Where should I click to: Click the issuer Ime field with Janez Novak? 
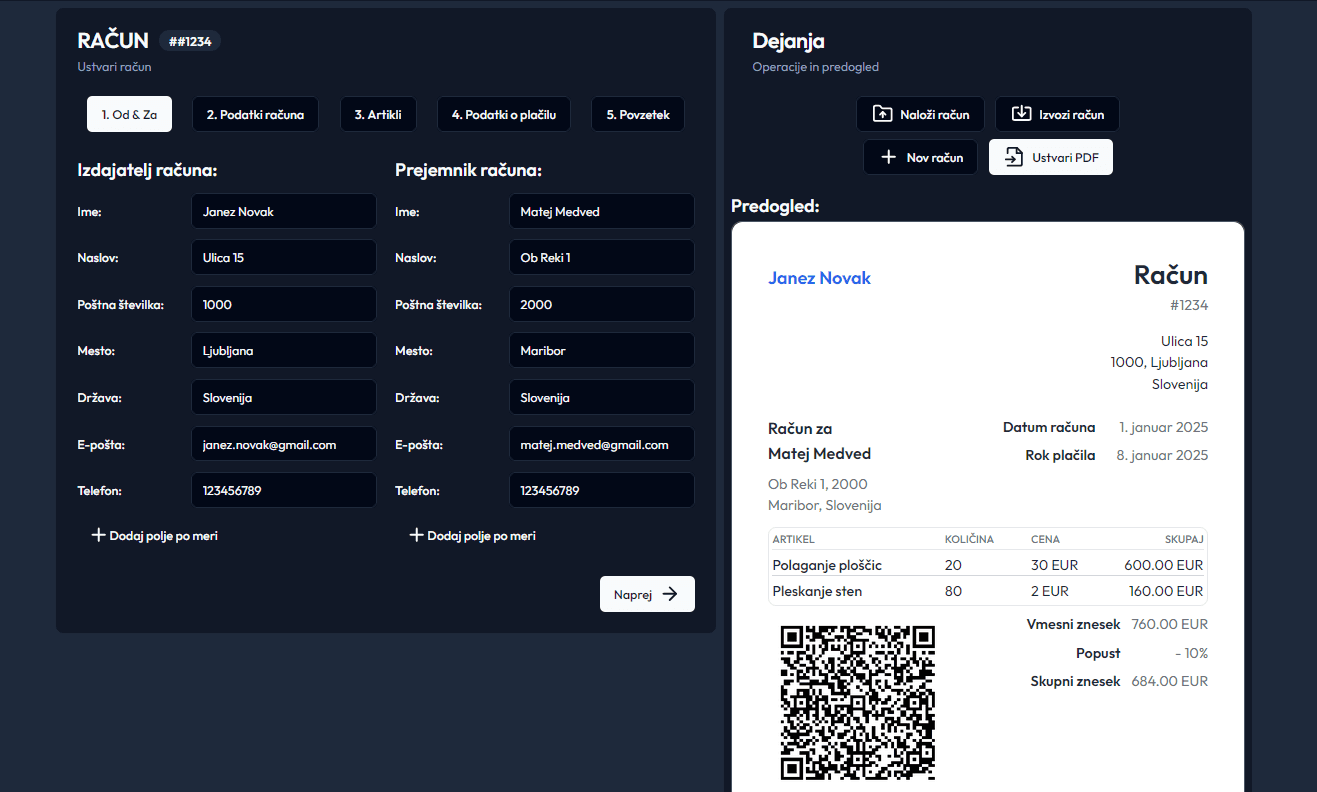coord(283,212)
